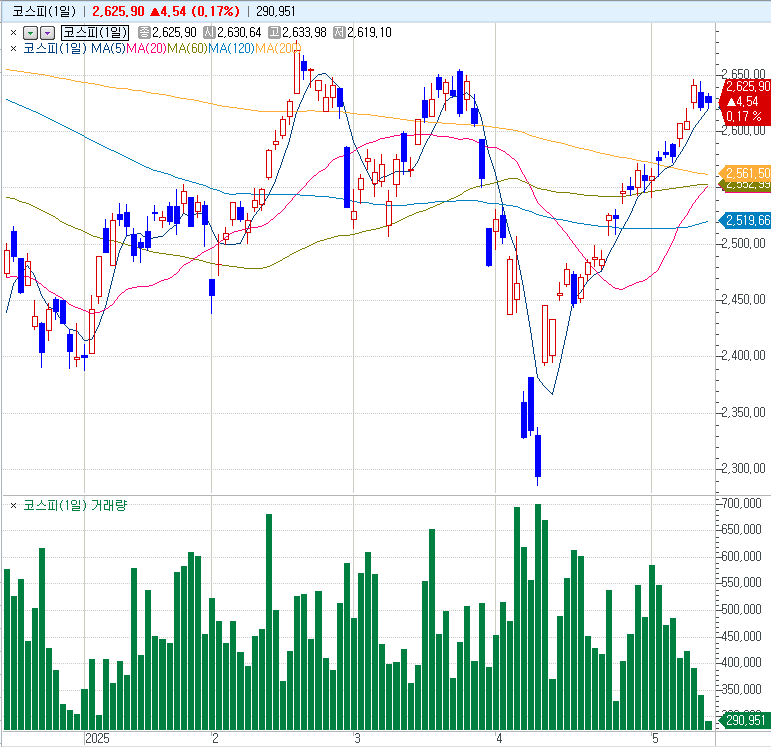
Task: Close the 코스피(1일) price series row
Action: pos(13,32)
